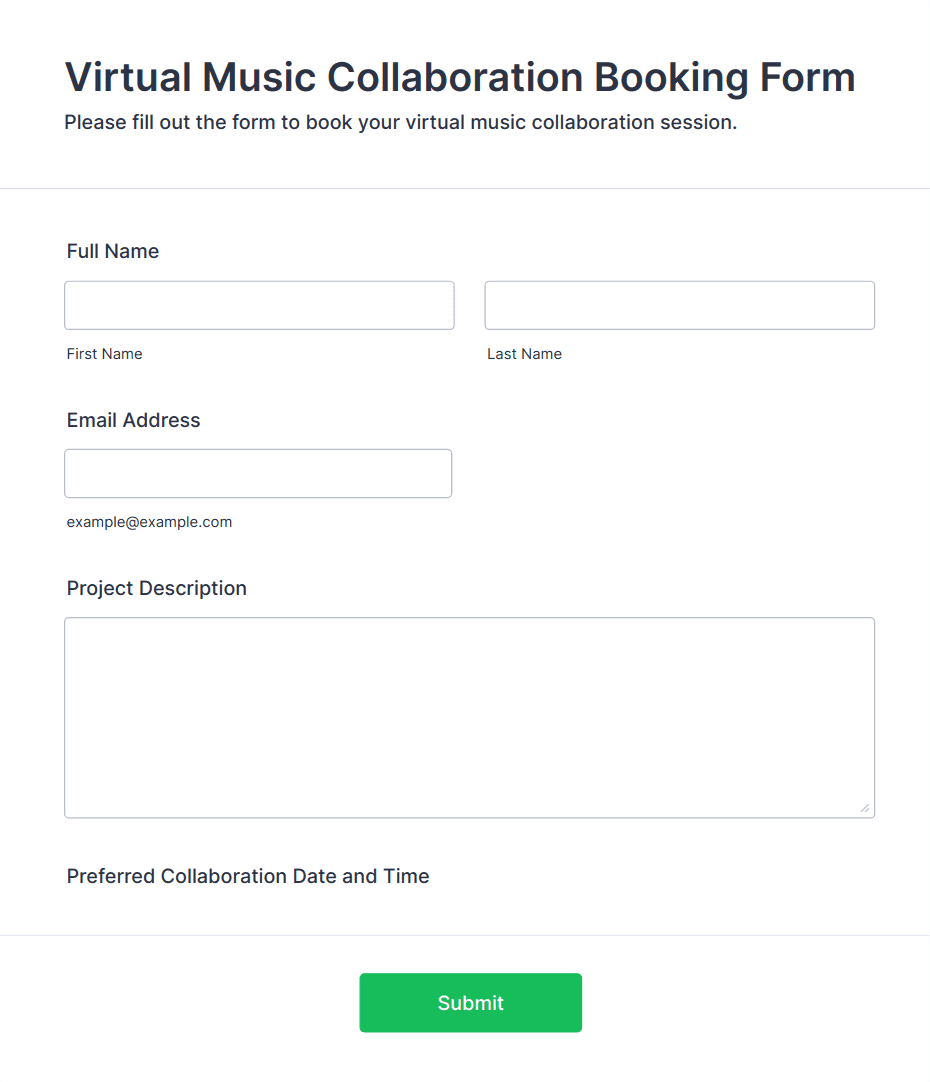Click inside the Project Description text area
930x1082 pixels.
(469, 717)
